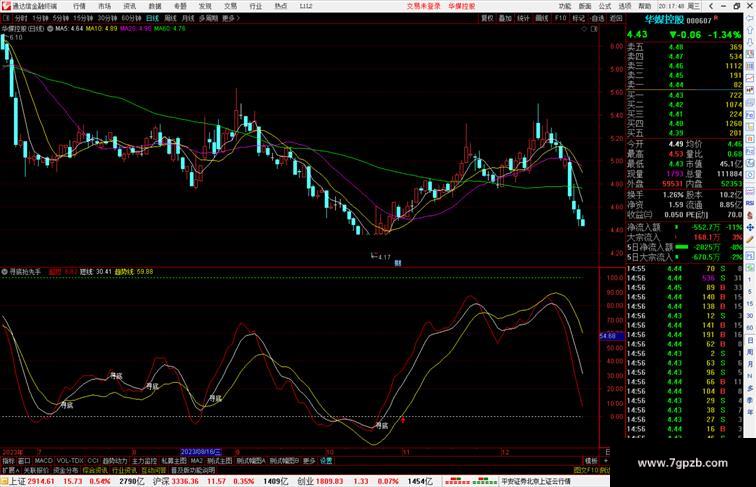
Task: Click the blue cross move icon in sidebar
Action: [x=750, y=227]
